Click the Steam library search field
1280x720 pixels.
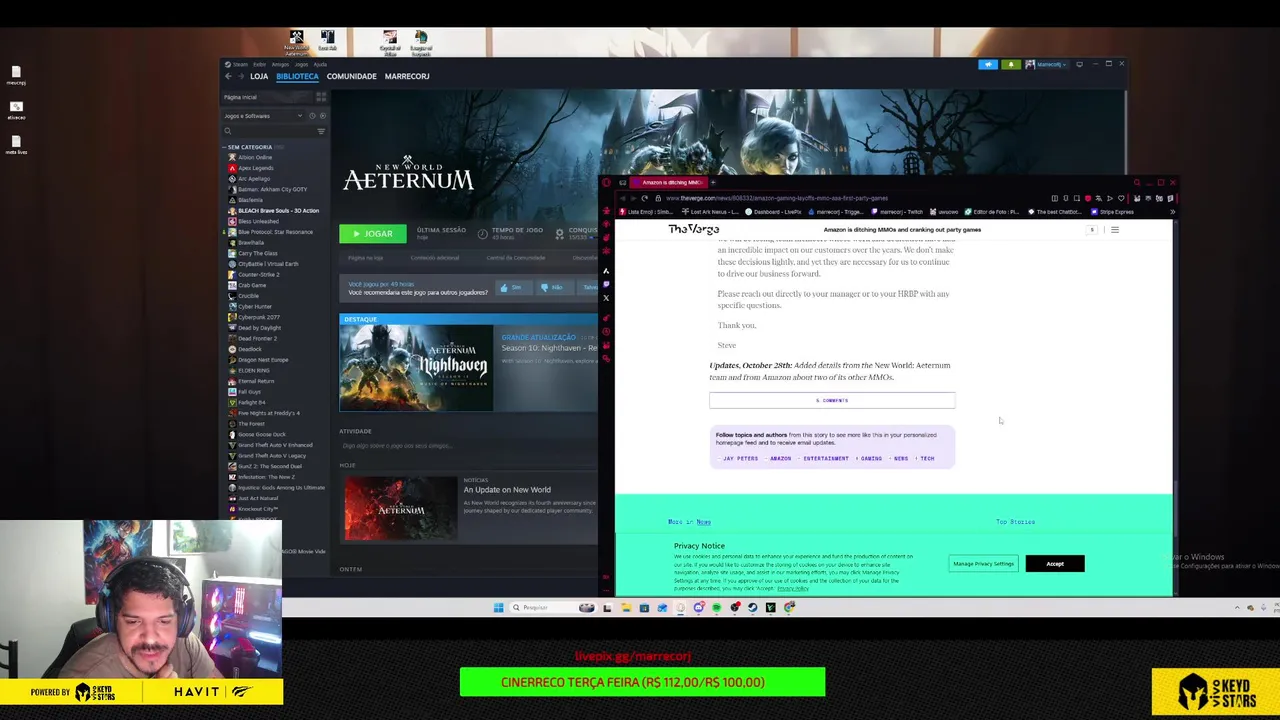pos(270,131)
